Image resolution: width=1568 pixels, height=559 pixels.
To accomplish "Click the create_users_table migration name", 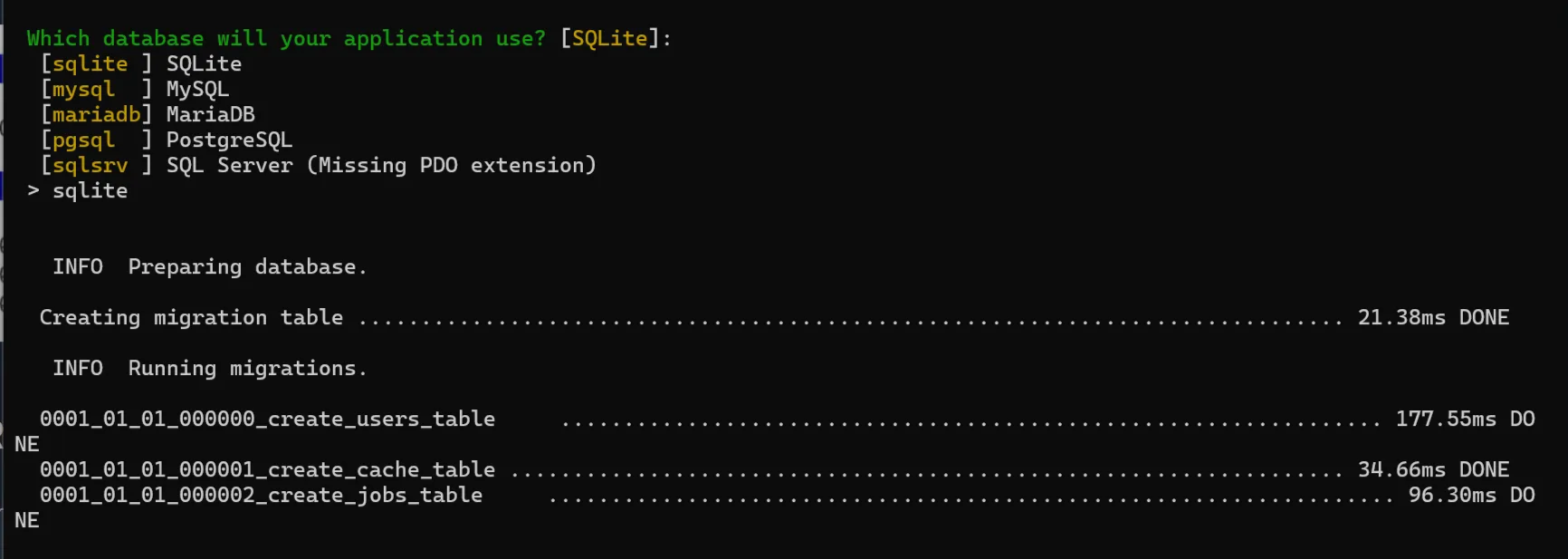I will (267, 419).
